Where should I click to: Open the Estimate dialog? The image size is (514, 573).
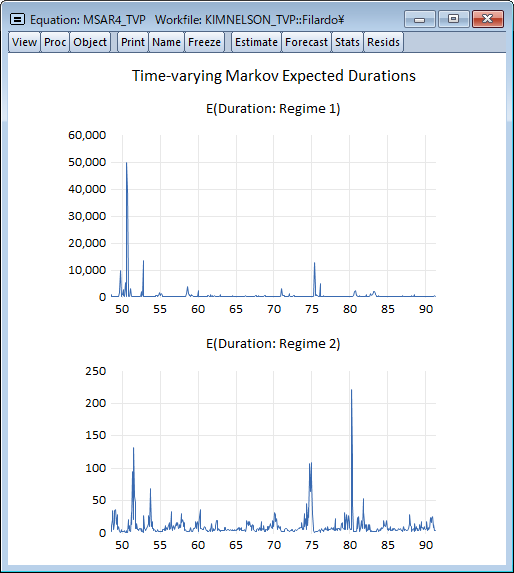coord(256,42)
